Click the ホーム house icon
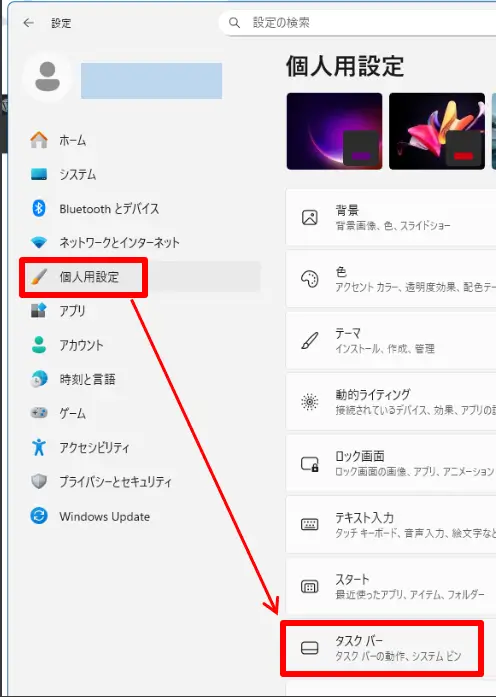496x697 pixels. tap(39, 140)
